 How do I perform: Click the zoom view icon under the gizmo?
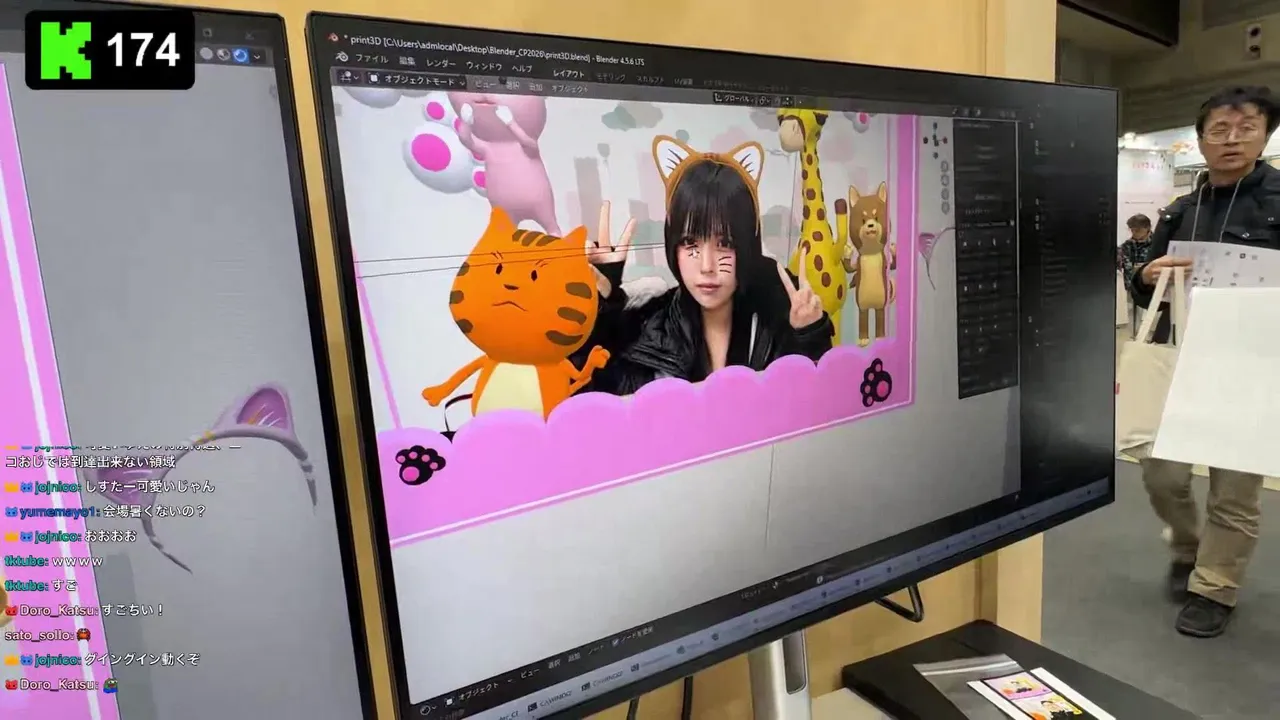(944, 166)
